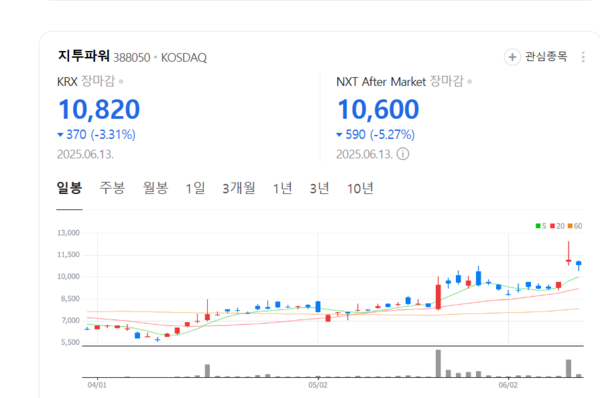
Task: Add 지투파워 to 관심종목 via plus icon
Action: click(512, 57)
